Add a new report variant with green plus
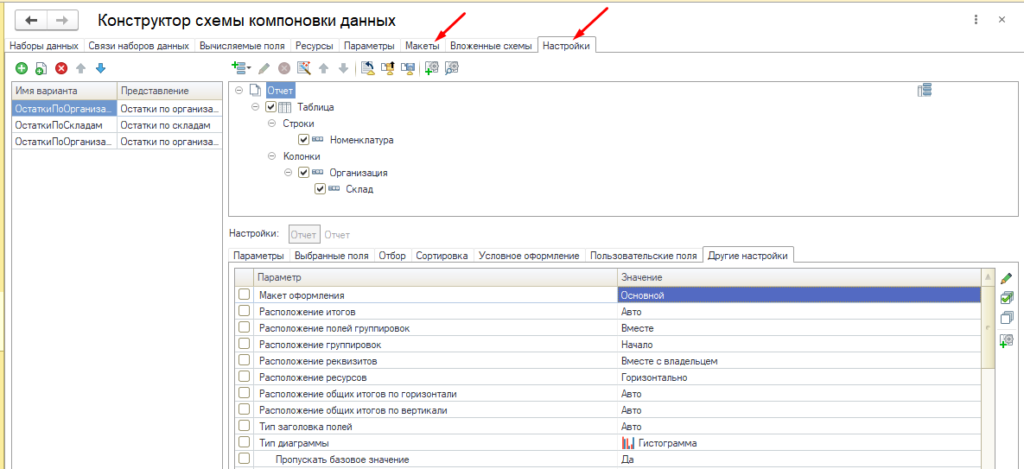The height and width of the screenshot is (469, 1024). (21, 68)
